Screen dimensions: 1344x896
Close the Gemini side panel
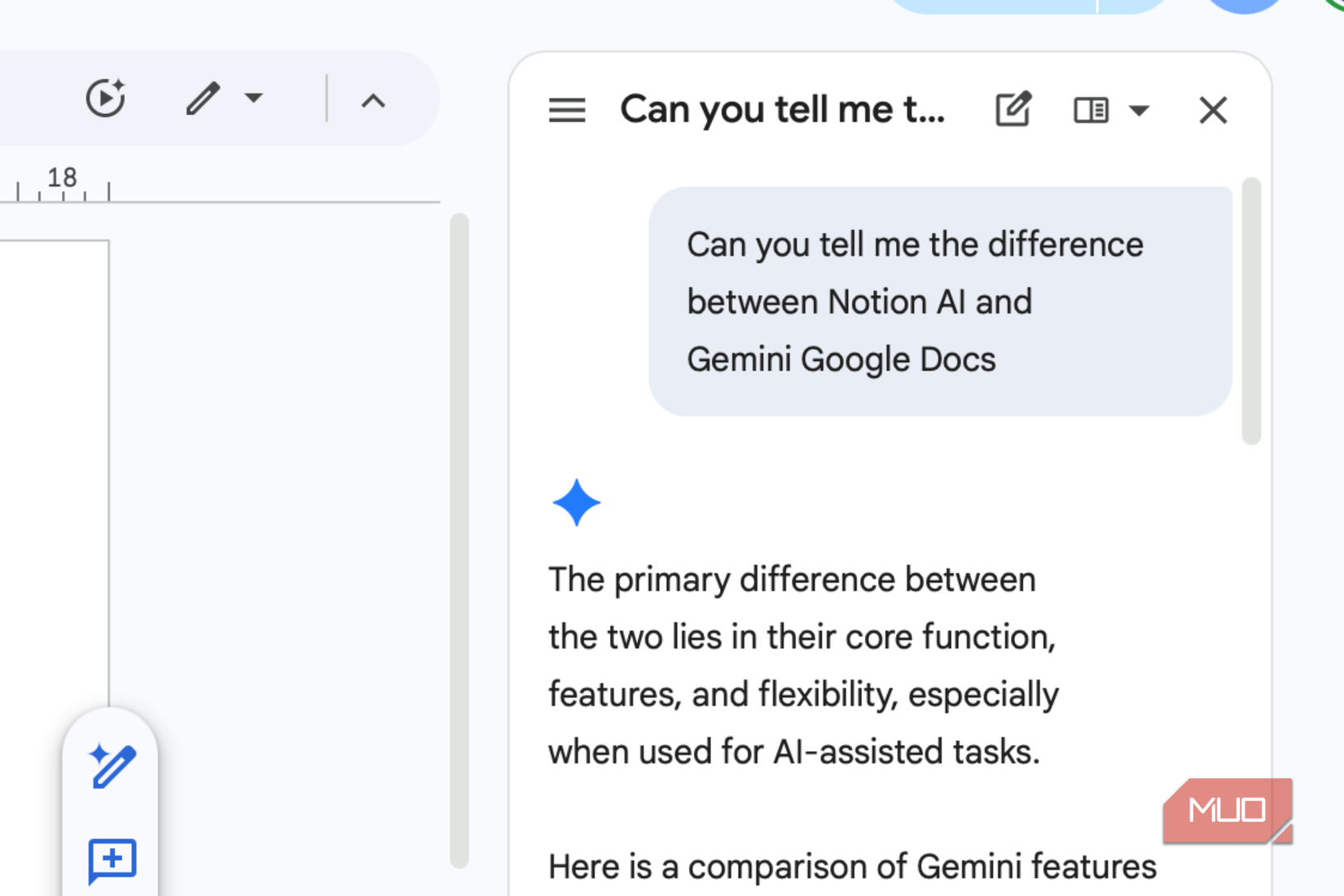1213,110
